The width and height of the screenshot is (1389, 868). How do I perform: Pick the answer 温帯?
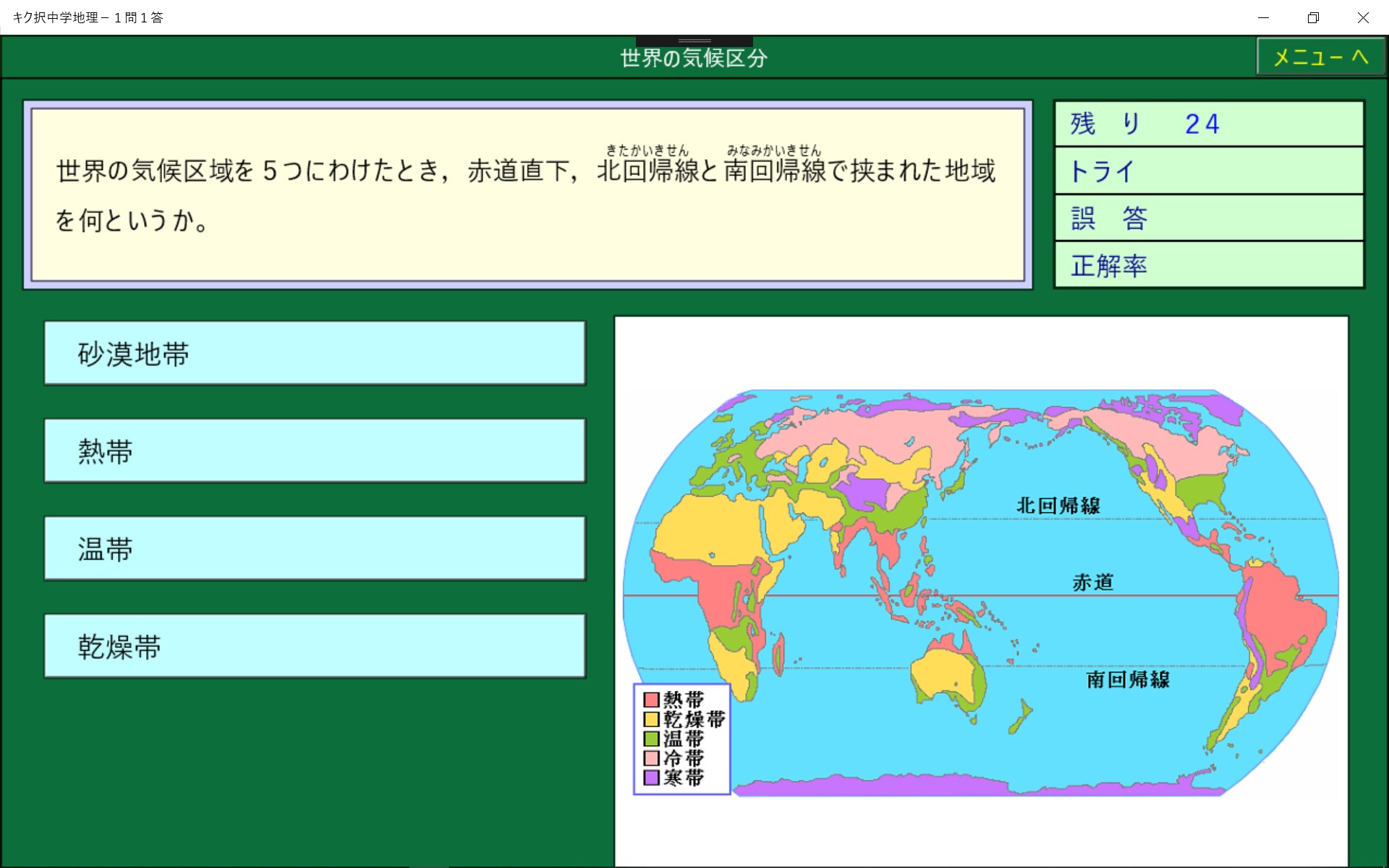click(x=315, y=548)
